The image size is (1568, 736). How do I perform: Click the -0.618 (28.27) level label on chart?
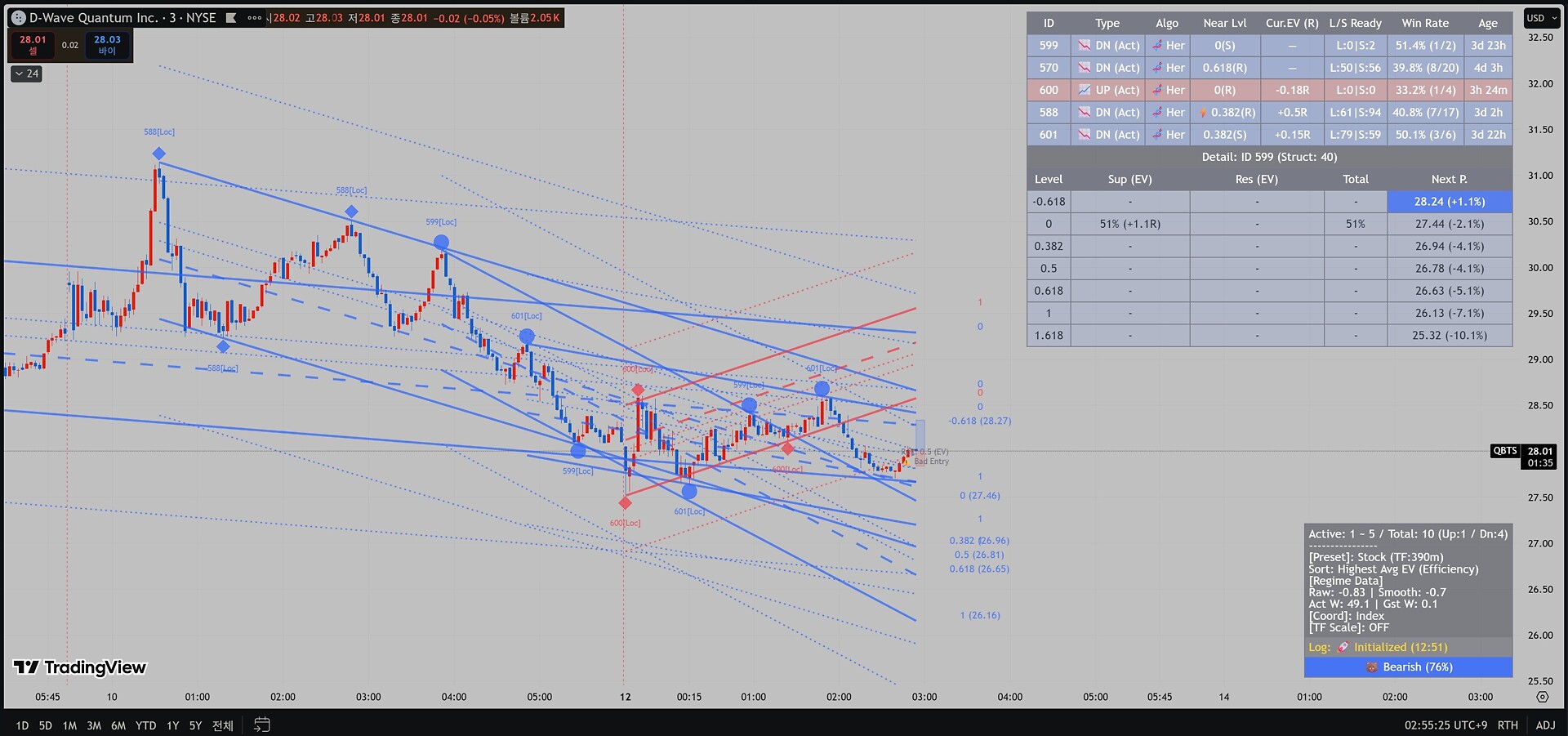[979, 422]
